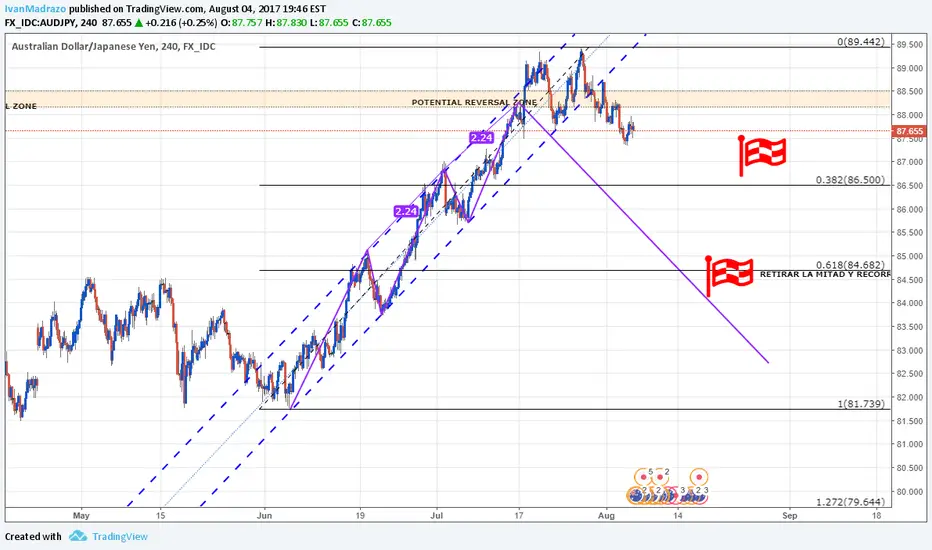
Task: Click the 81.000 price axis label
Action: [910, 444]
